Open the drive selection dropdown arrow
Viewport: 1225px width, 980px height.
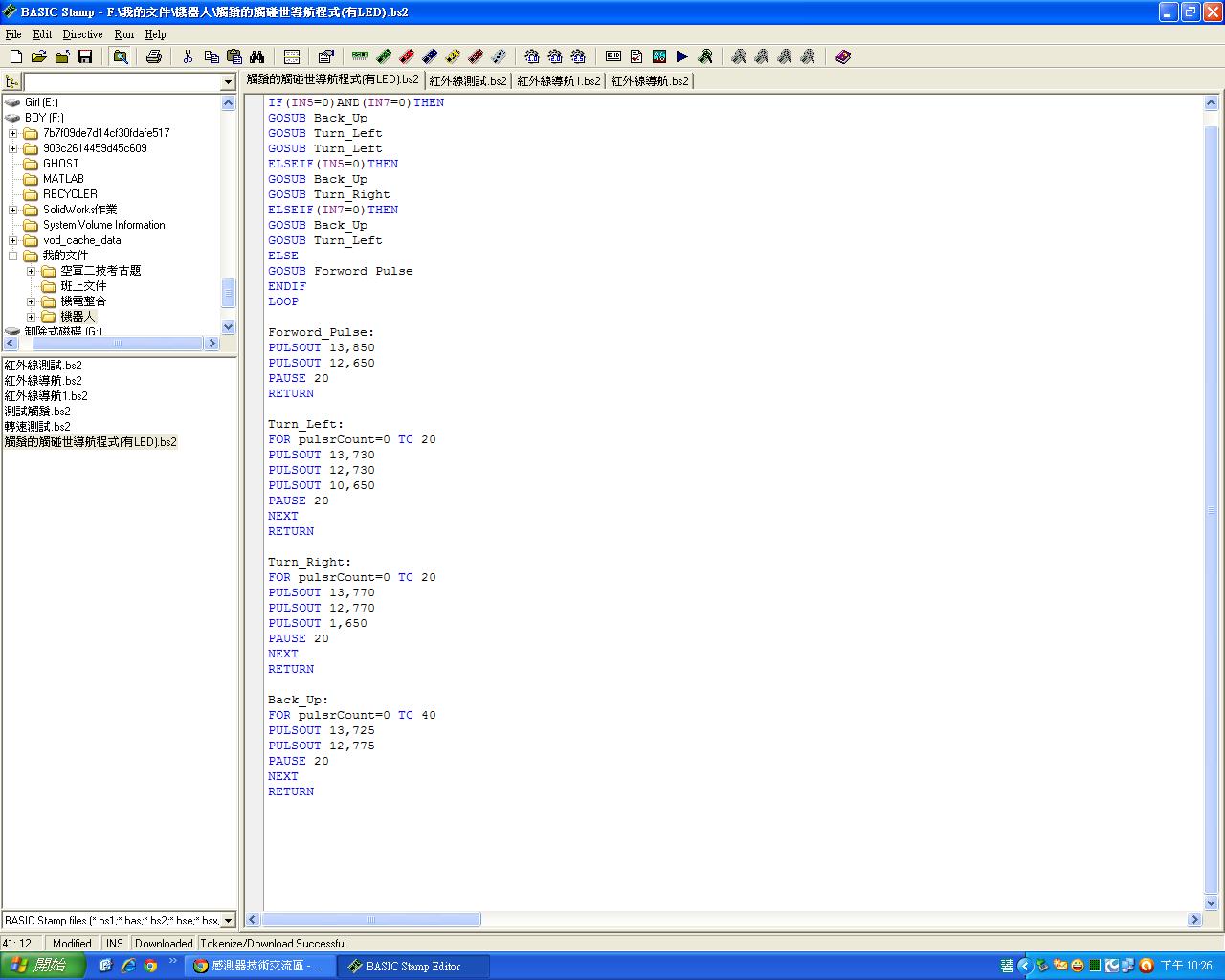click(228, 82)
